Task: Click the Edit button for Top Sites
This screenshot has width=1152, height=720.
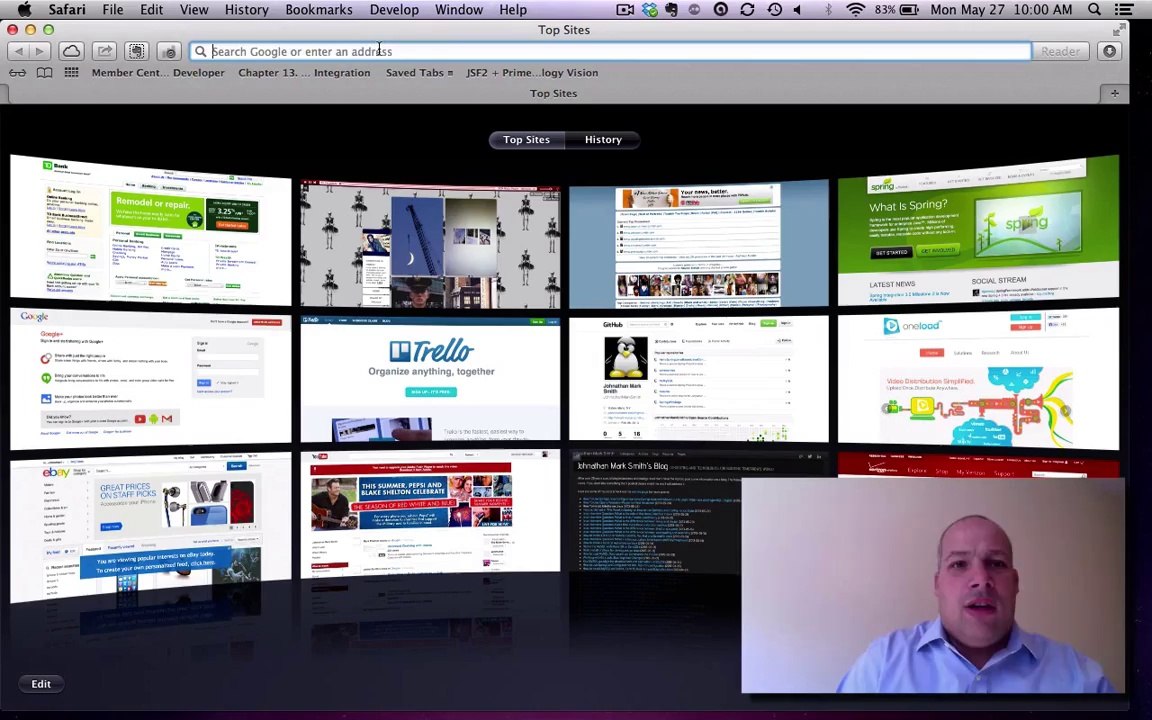Action: click(41, 684)
